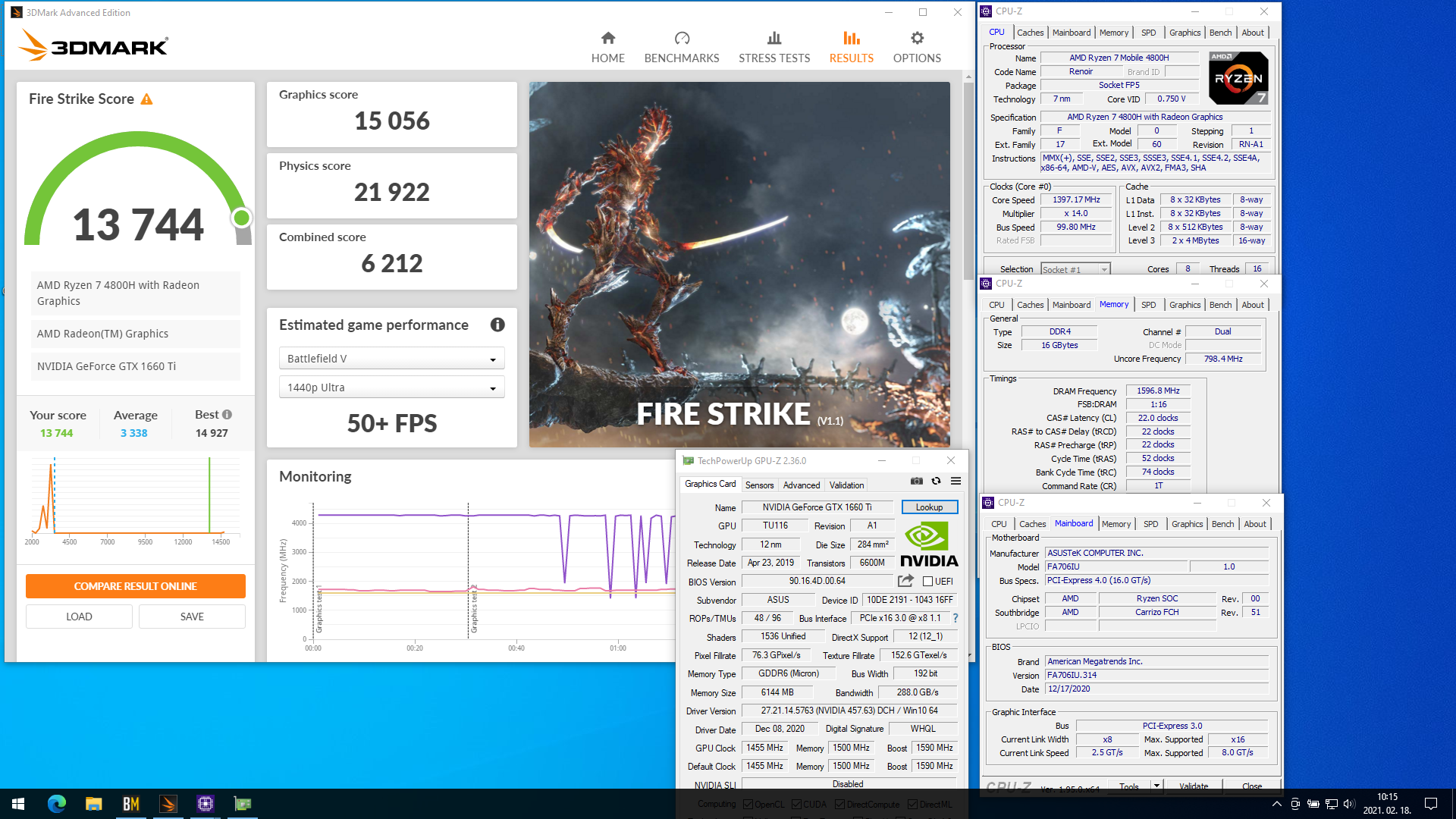The width and height of the screenshot is (1456, 819).
Task: Open the GPU-Z hamburger menu
Action: click(955, 481)
